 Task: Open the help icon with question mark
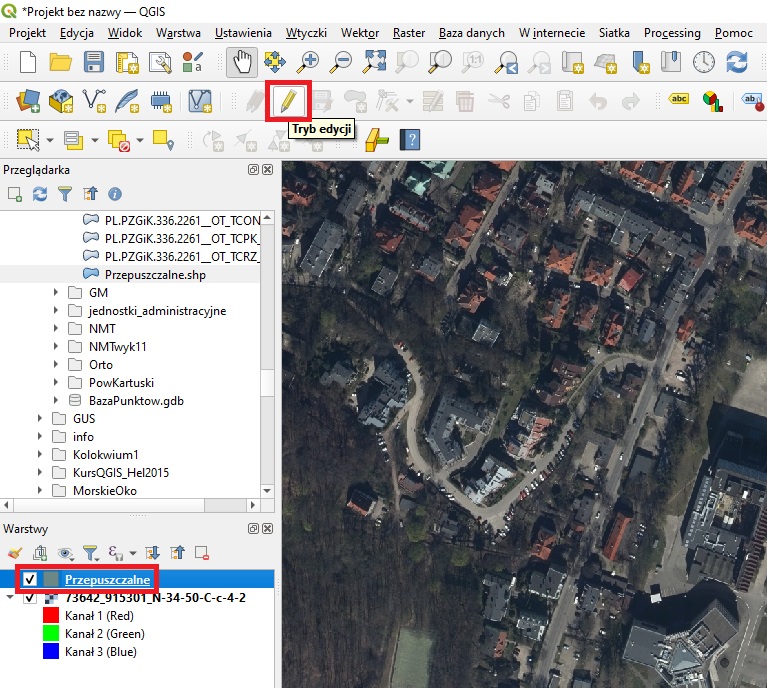click(x=408, y=139)
